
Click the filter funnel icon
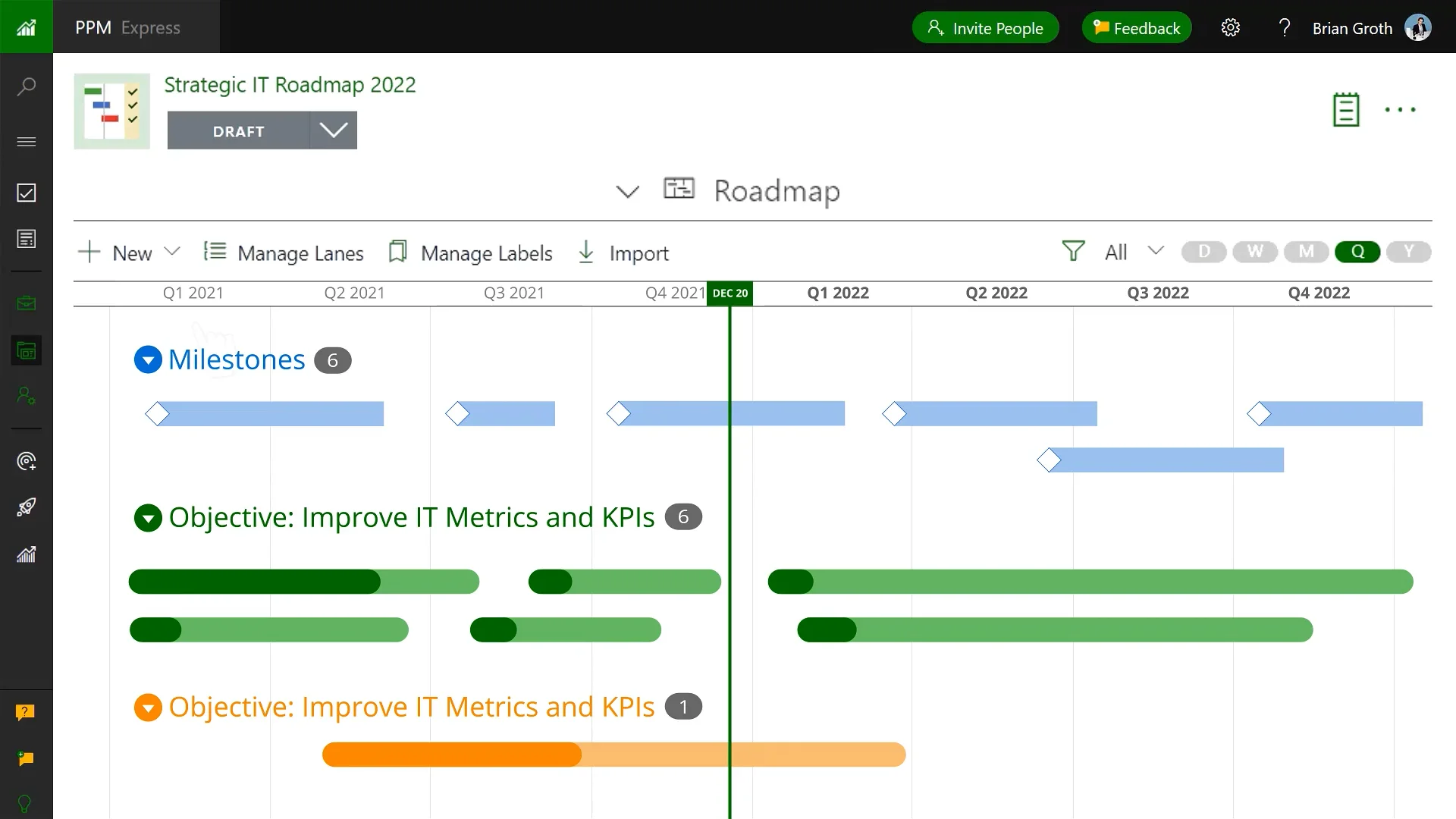pyautogui.click(x=1073, y=252)
